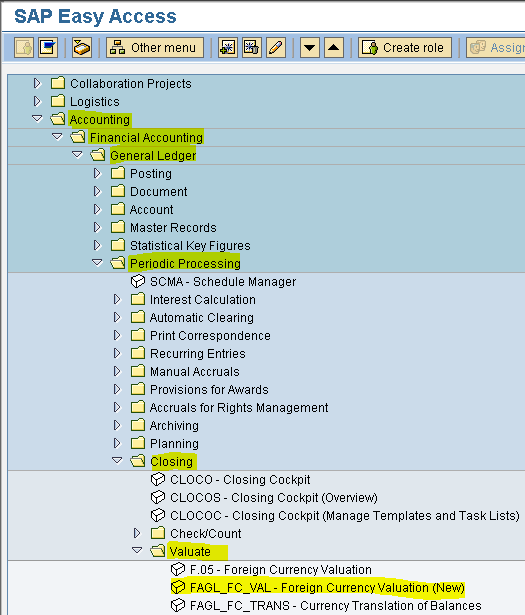The height and width of the screenshot is (615, 525).
Task: Click the Financial Accounting label
Action: pyautogui.click(x=146, y=138)
